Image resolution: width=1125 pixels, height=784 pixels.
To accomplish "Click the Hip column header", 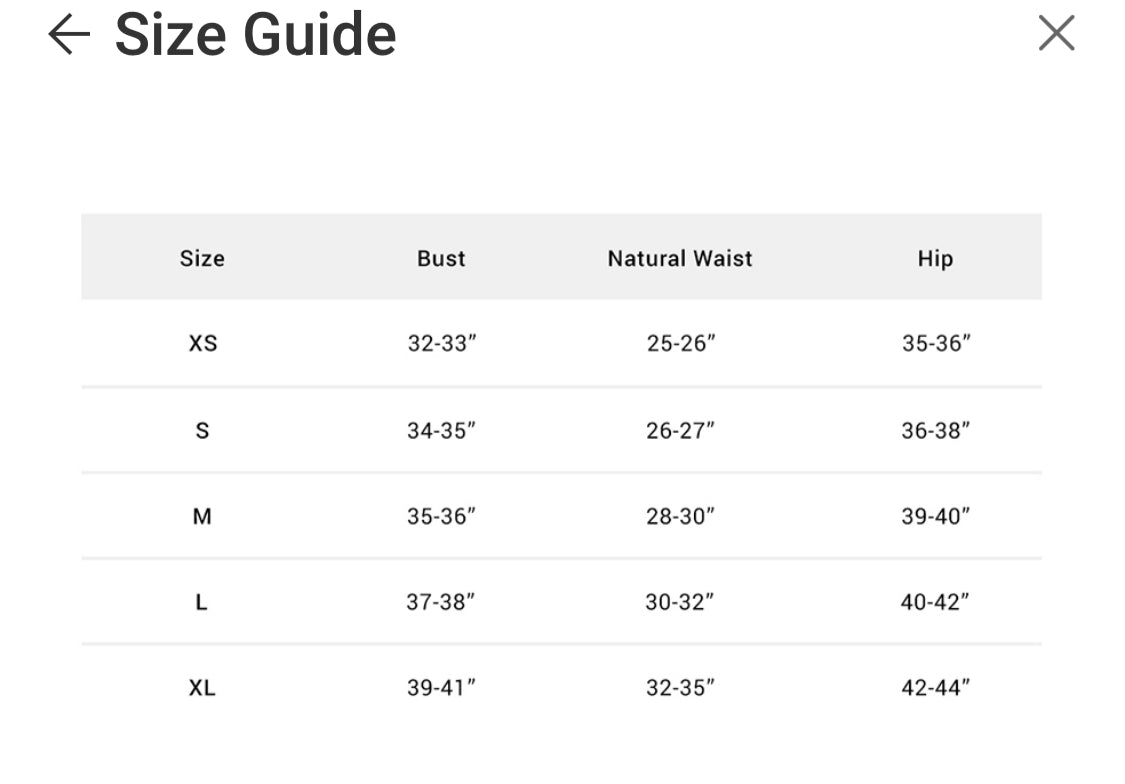I will 935,258.
